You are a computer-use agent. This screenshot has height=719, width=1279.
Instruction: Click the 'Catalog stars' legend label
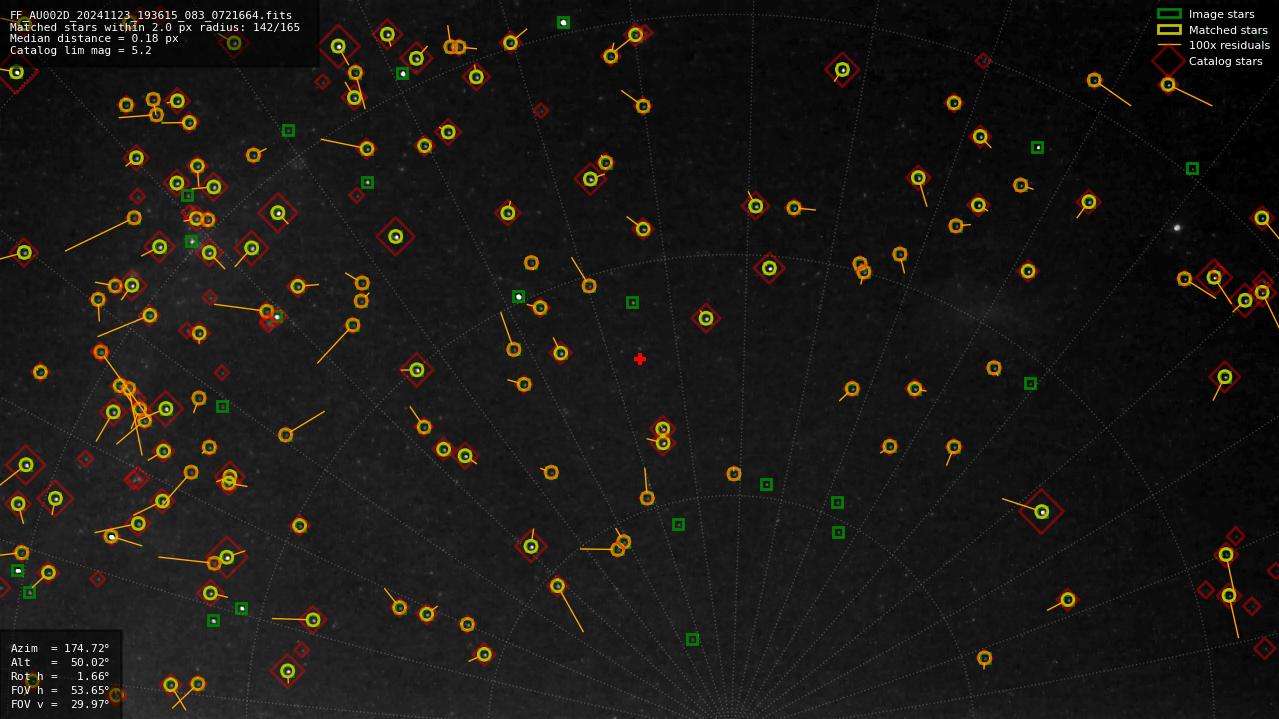1225,61
